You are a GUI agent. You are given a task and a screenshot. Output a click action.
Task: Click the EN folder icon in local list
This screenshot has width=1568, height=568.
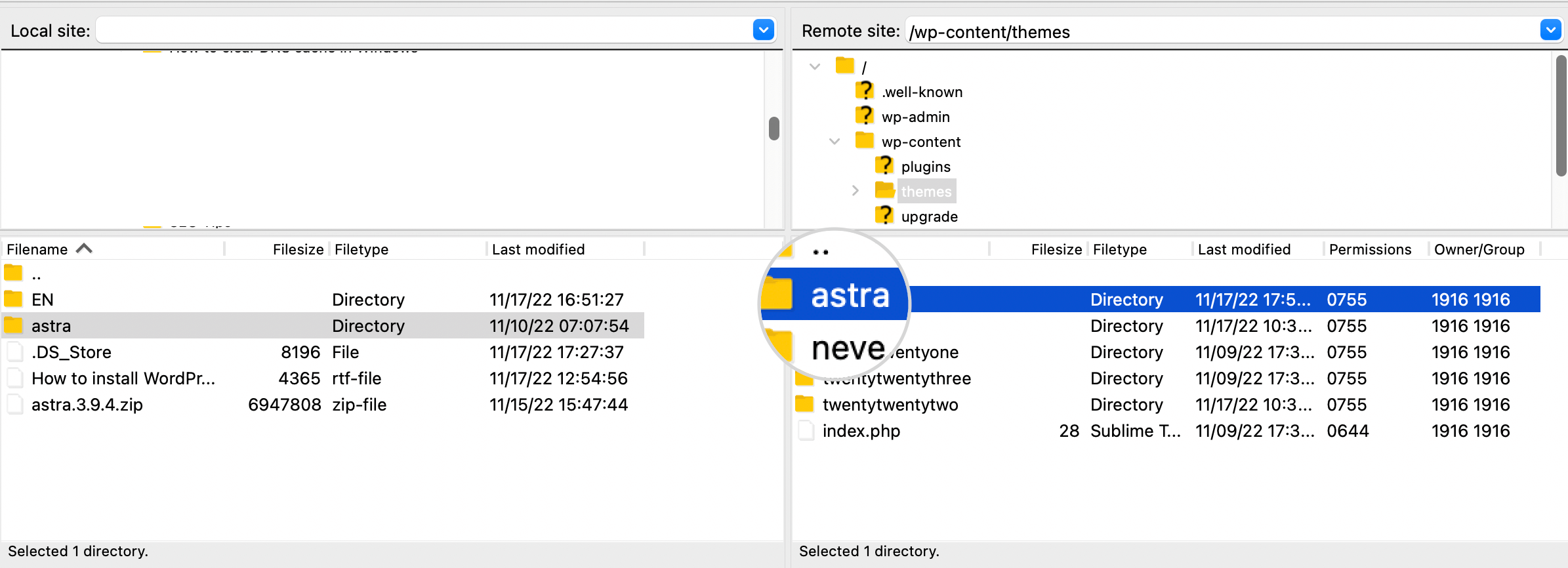point(13,299)
